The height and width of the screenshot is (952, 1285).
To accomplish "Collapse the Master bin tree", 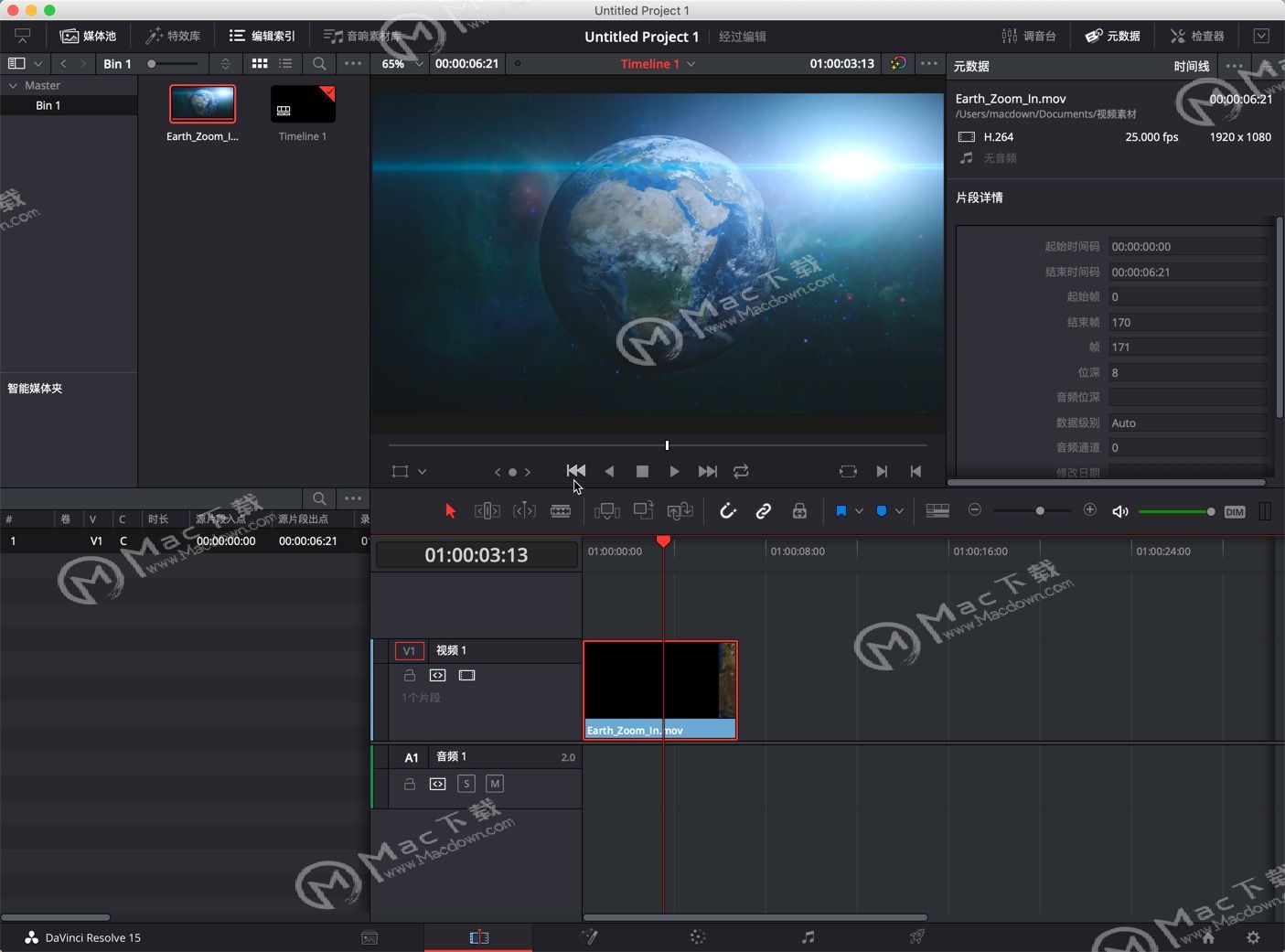I will coord(13,85).
